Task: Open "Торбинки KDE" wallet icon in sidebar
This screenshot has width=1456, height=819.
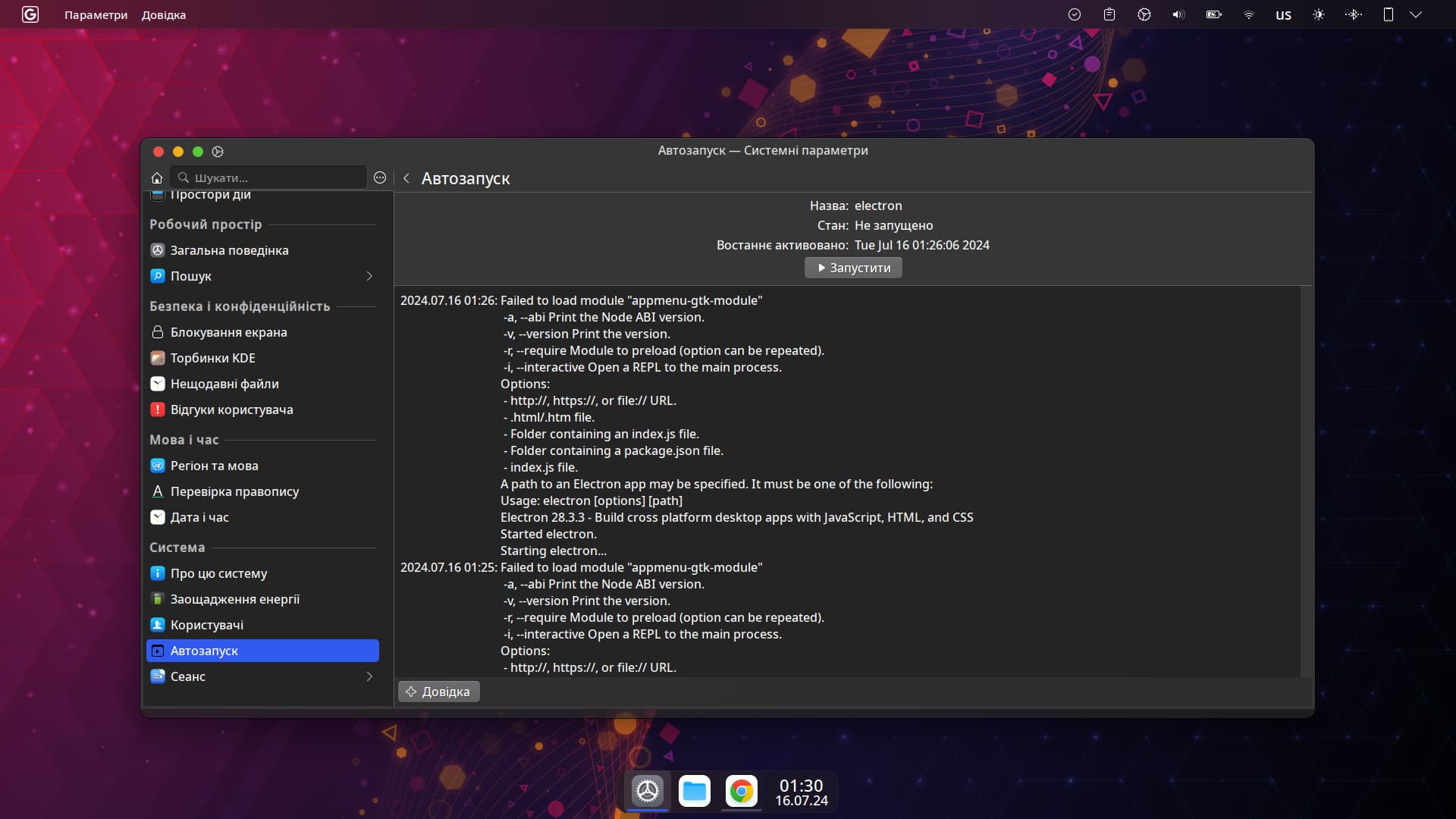Action: pyautogui.click(x=158, y=357)
